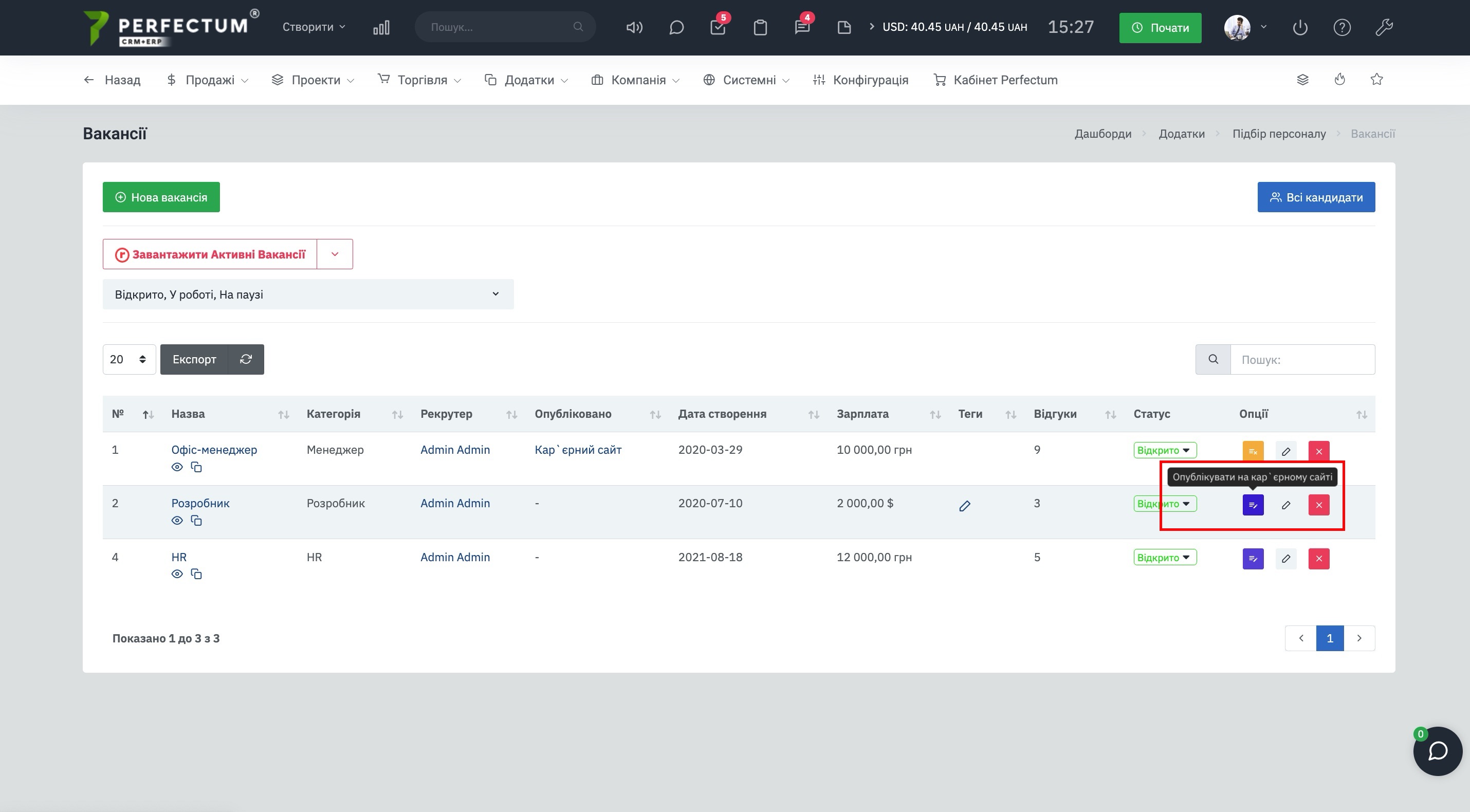Click the refresh icon next to Експорт
The width and height of the screenshot is (1470, 812).
(x=246, y=359)
